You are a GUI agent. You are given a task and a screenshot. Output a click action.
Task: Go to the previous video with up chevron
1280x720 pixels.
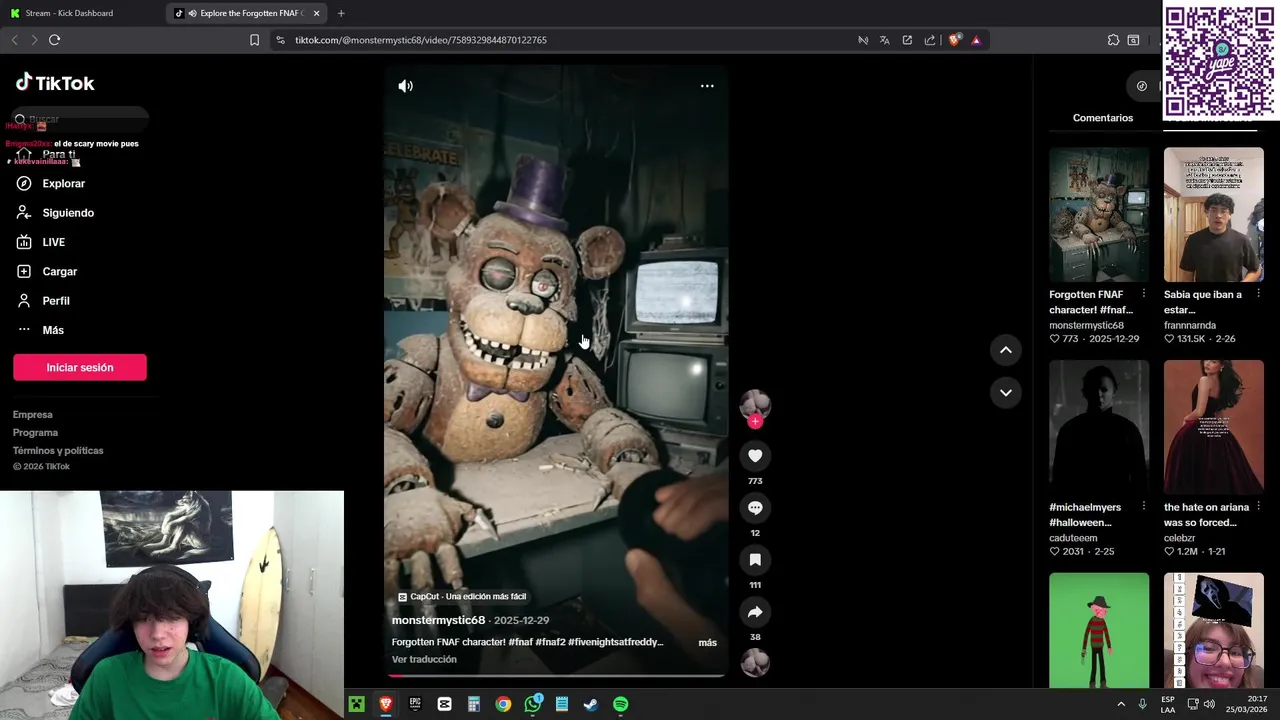(1006, 350)
